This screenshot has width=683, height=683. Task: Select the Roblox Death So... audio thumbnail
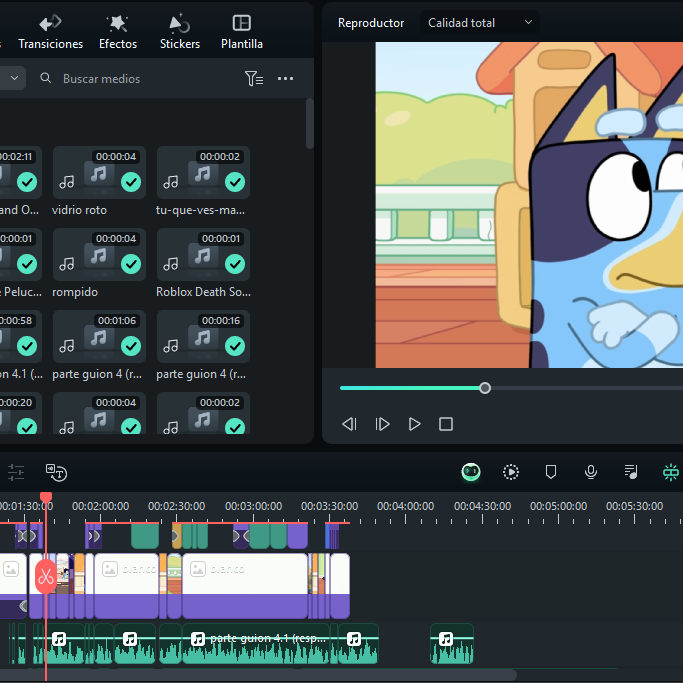(x=203, y=254)
